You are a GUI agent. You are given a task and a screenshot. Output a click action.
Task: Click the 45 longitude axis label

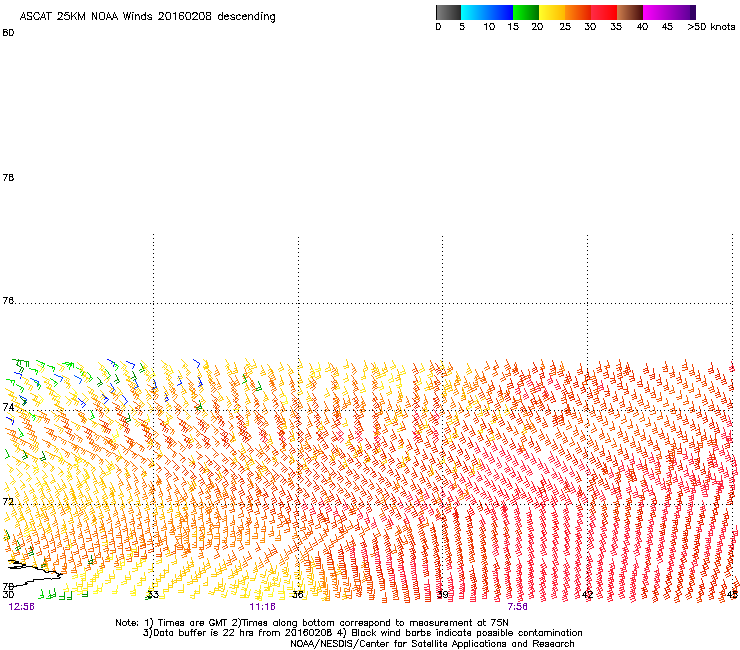[x=732, y=594]
